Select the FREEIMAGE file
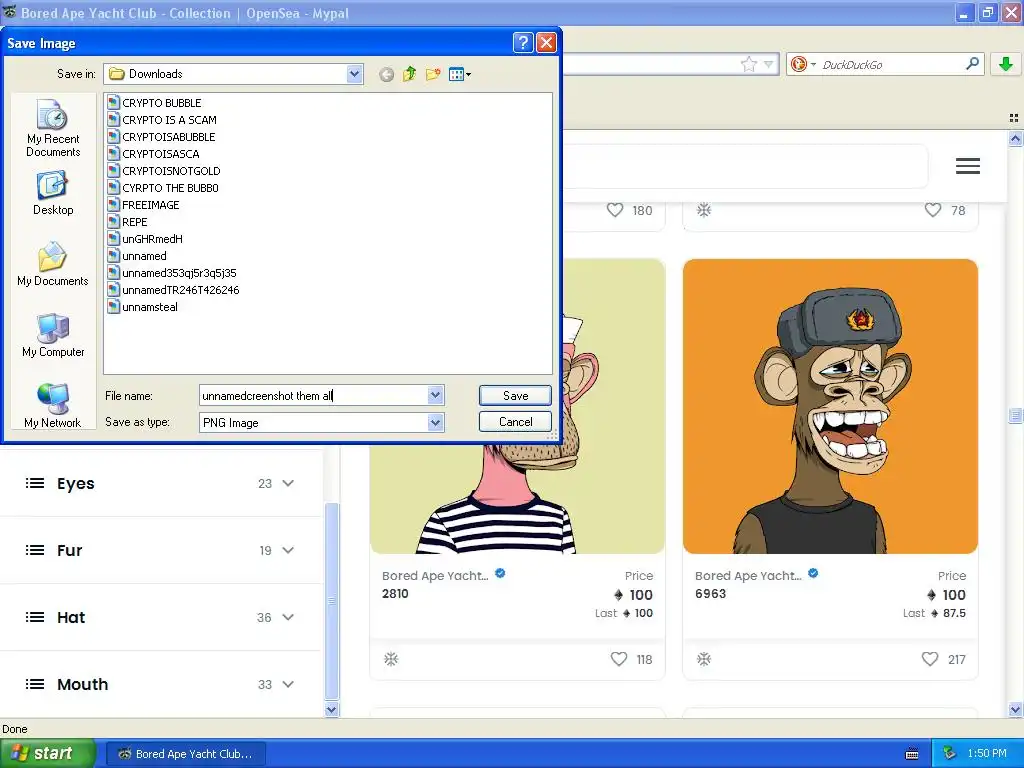 click(x=143, y=204)
